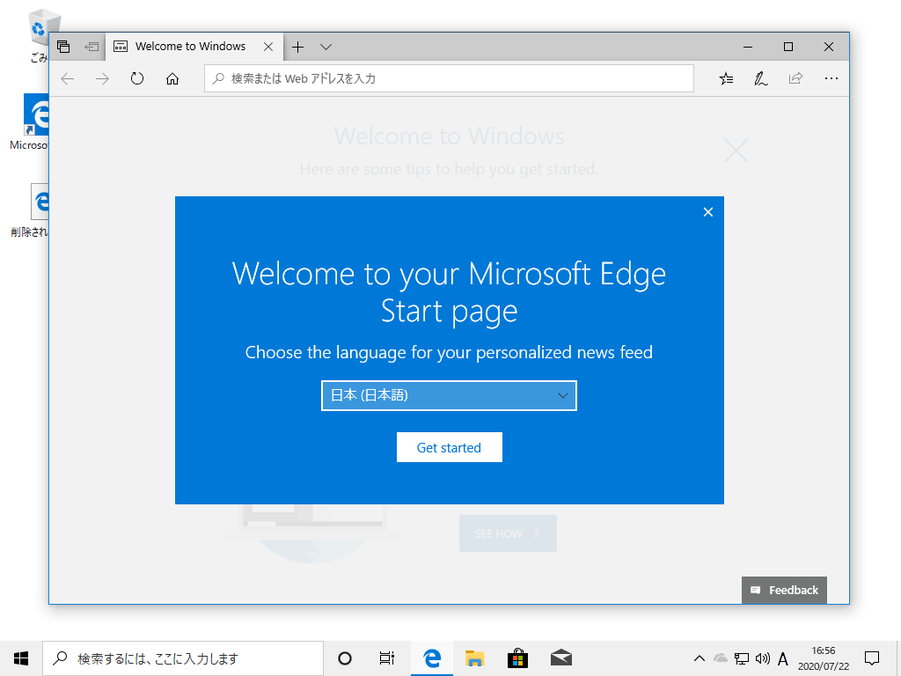
Task: Click the Get started button
Action: [449, 447]
